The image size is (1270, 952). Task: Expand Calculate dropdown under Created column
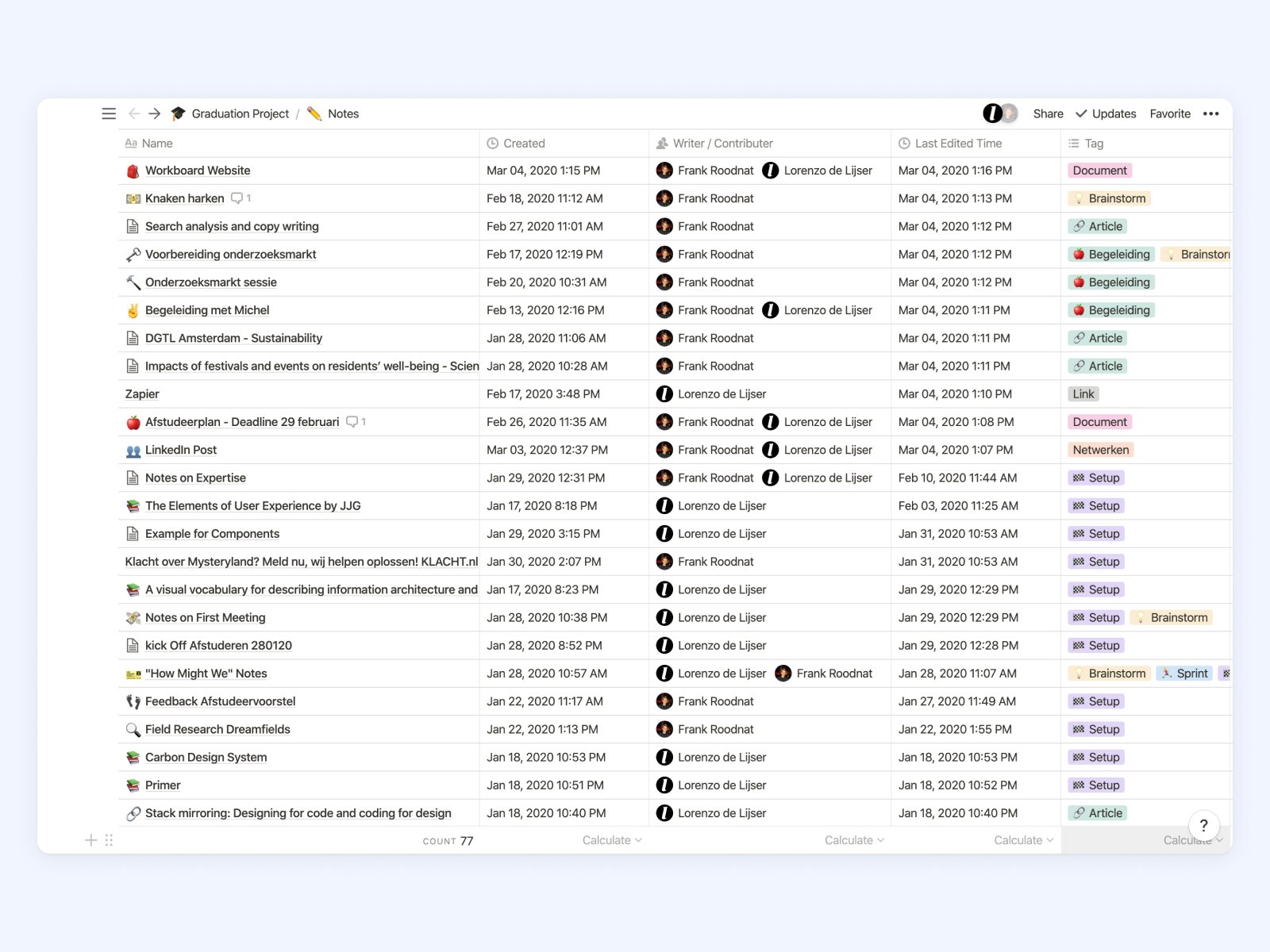pyautogui.click(x=611, y=840)
